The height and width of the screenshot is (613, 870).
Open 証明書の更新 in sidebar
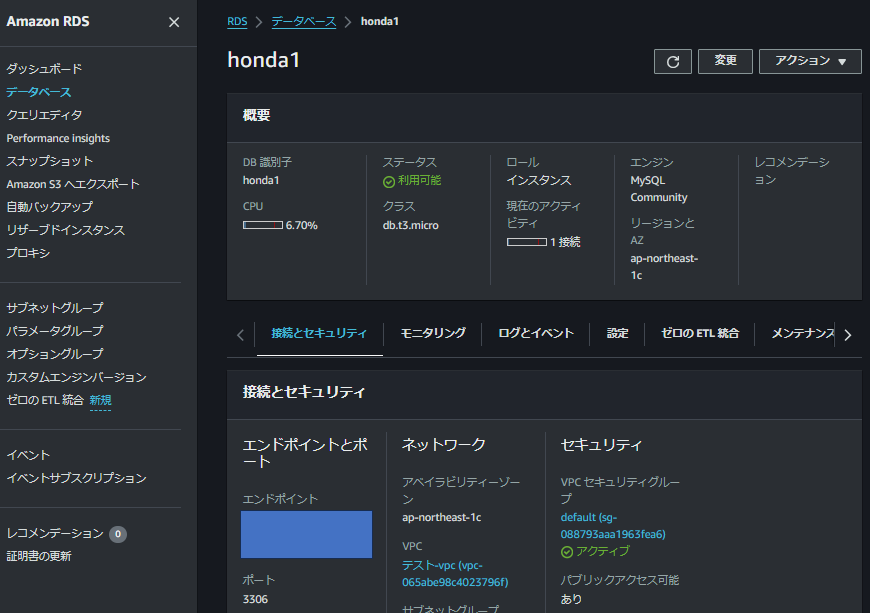point(39,556)
